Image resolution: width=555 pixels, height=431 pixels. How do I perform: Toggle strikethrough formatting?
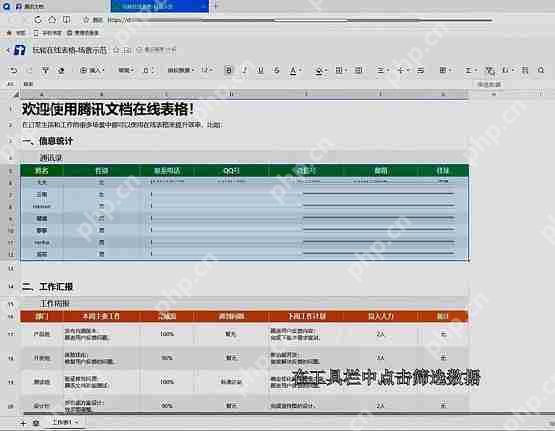[x=276, y=70]
